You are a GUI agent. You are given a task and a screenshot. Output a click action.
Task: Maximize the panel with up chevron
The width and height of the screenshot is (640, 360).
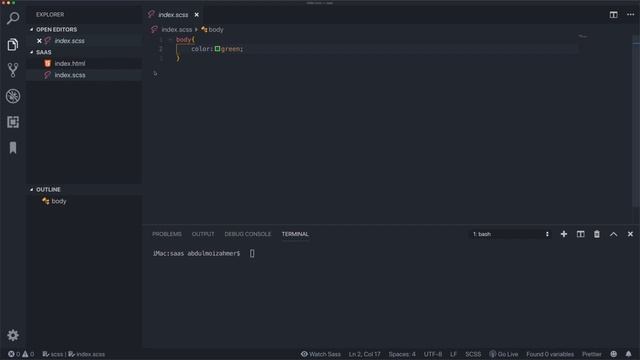pyautogui.click(x=613, y=234)
